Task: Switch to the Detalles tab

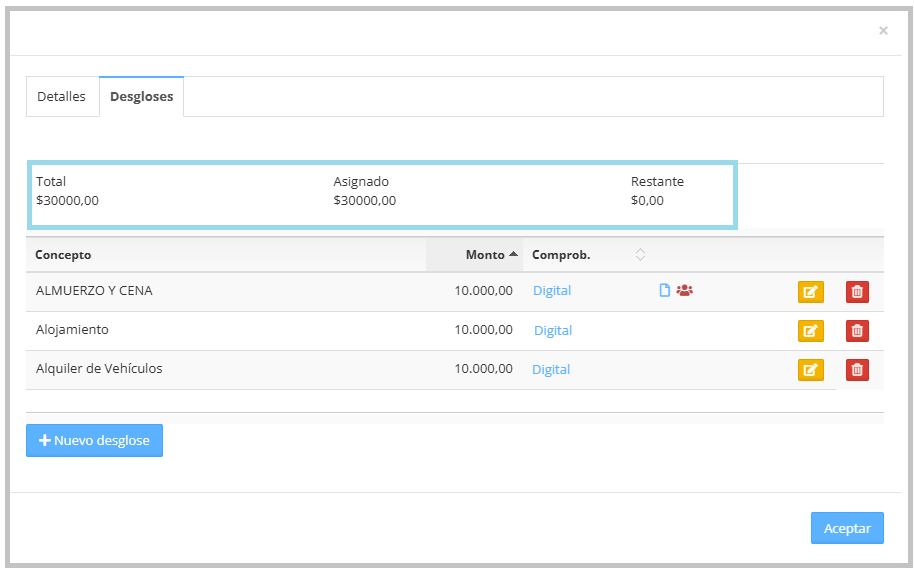Action: [62, 97]
